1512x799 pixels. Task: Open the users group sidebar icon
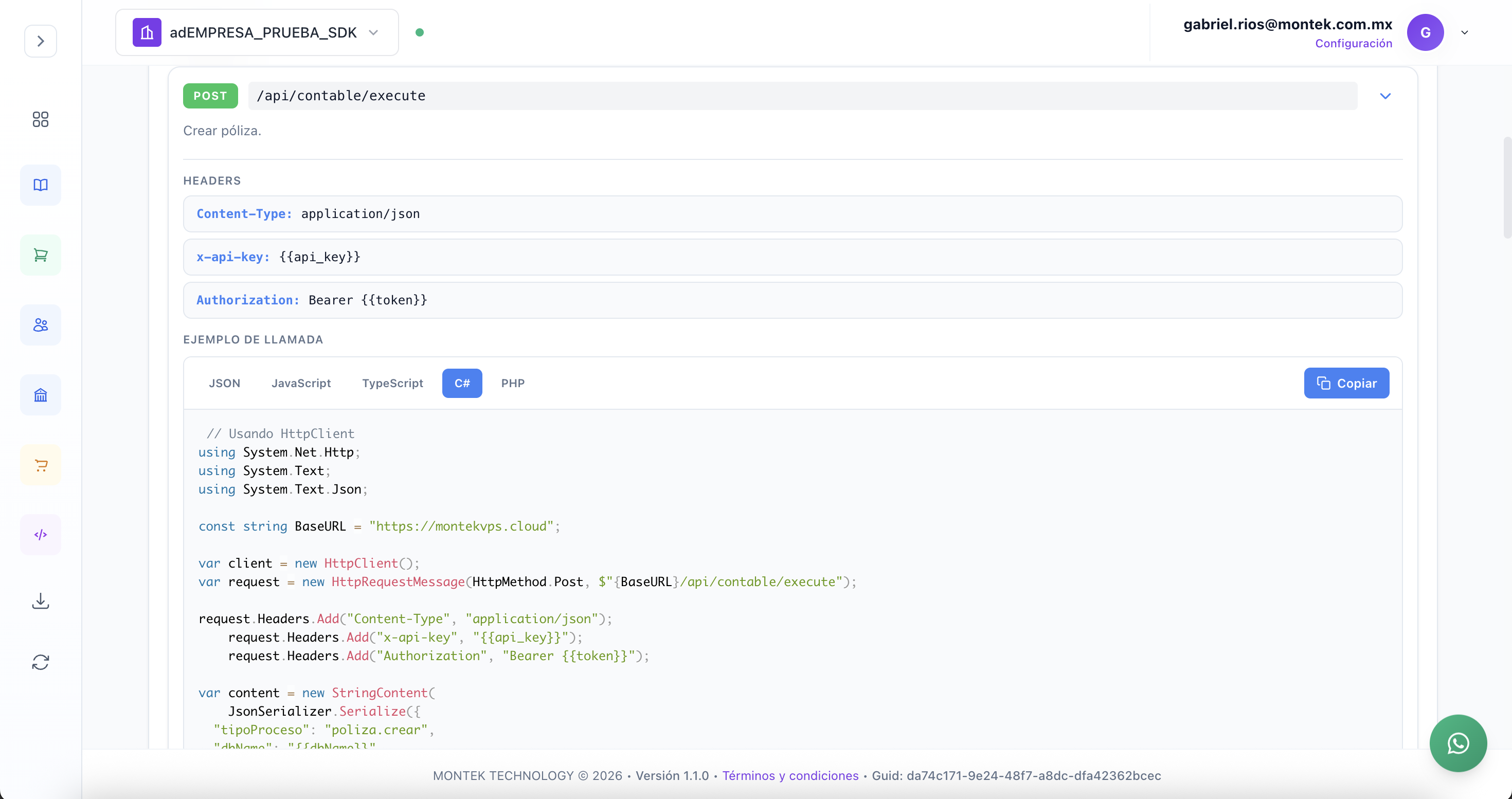click(x=41, y=325)
